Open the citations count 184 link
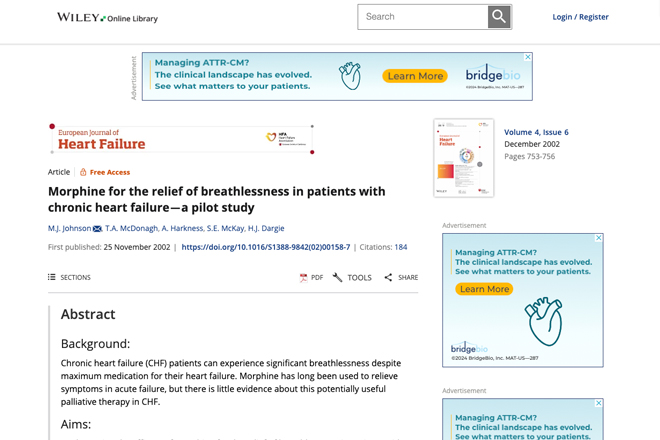The height and width of the screenshot is (440, 660). 401,247
